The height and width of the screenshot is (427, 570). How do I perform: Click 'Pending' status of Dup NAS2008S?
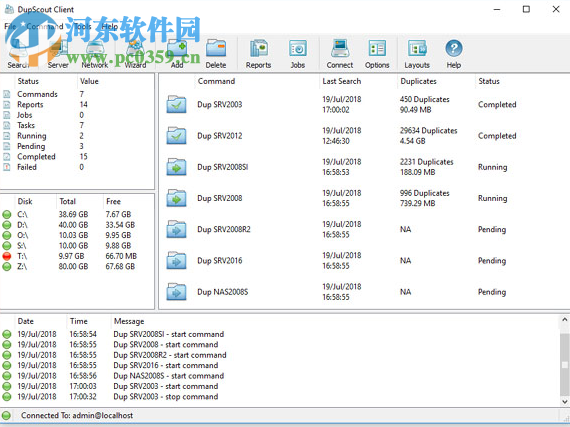(x=492, y=292)
